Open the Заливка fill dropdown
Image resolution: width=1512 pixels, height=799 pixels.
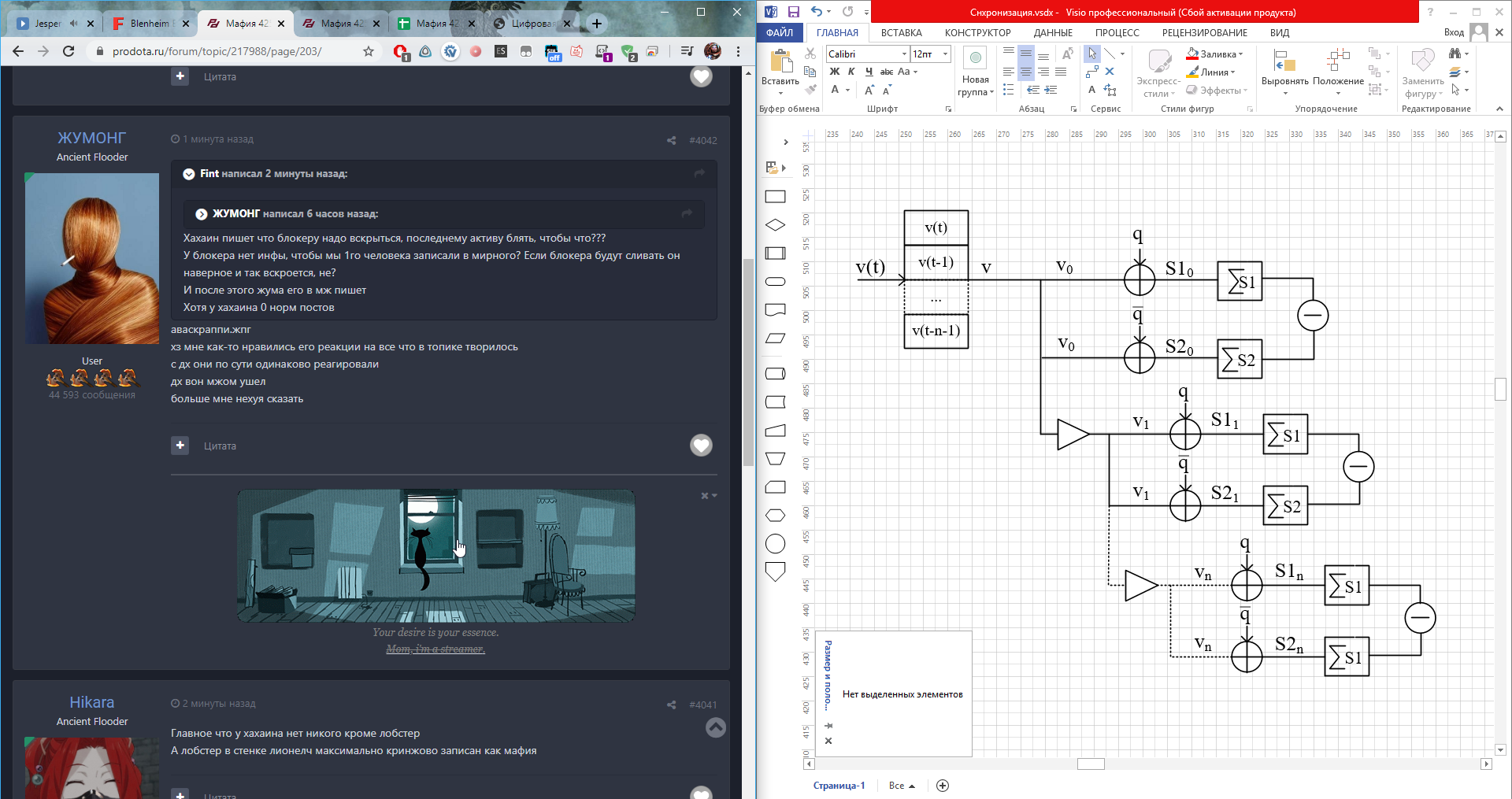[x=1241, y=54]
